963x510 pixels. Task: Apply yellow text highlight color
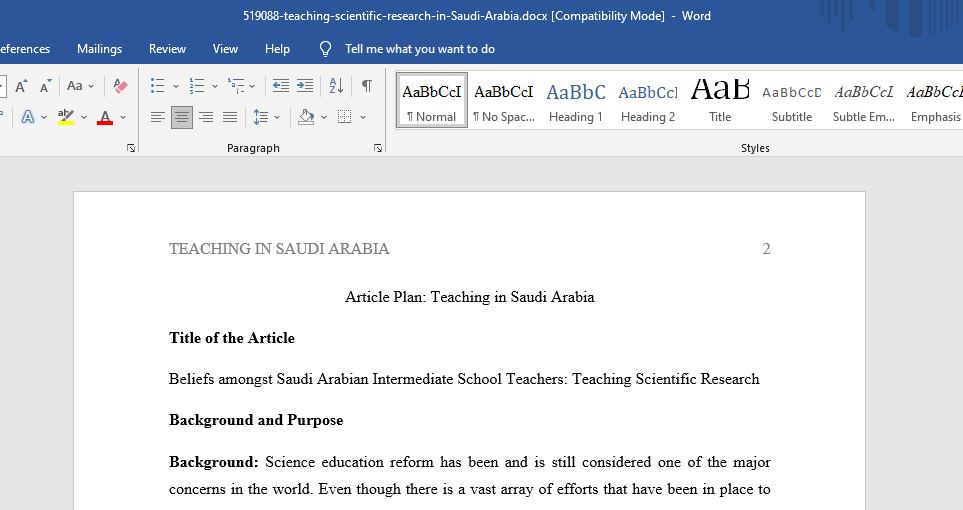point(66,117)
